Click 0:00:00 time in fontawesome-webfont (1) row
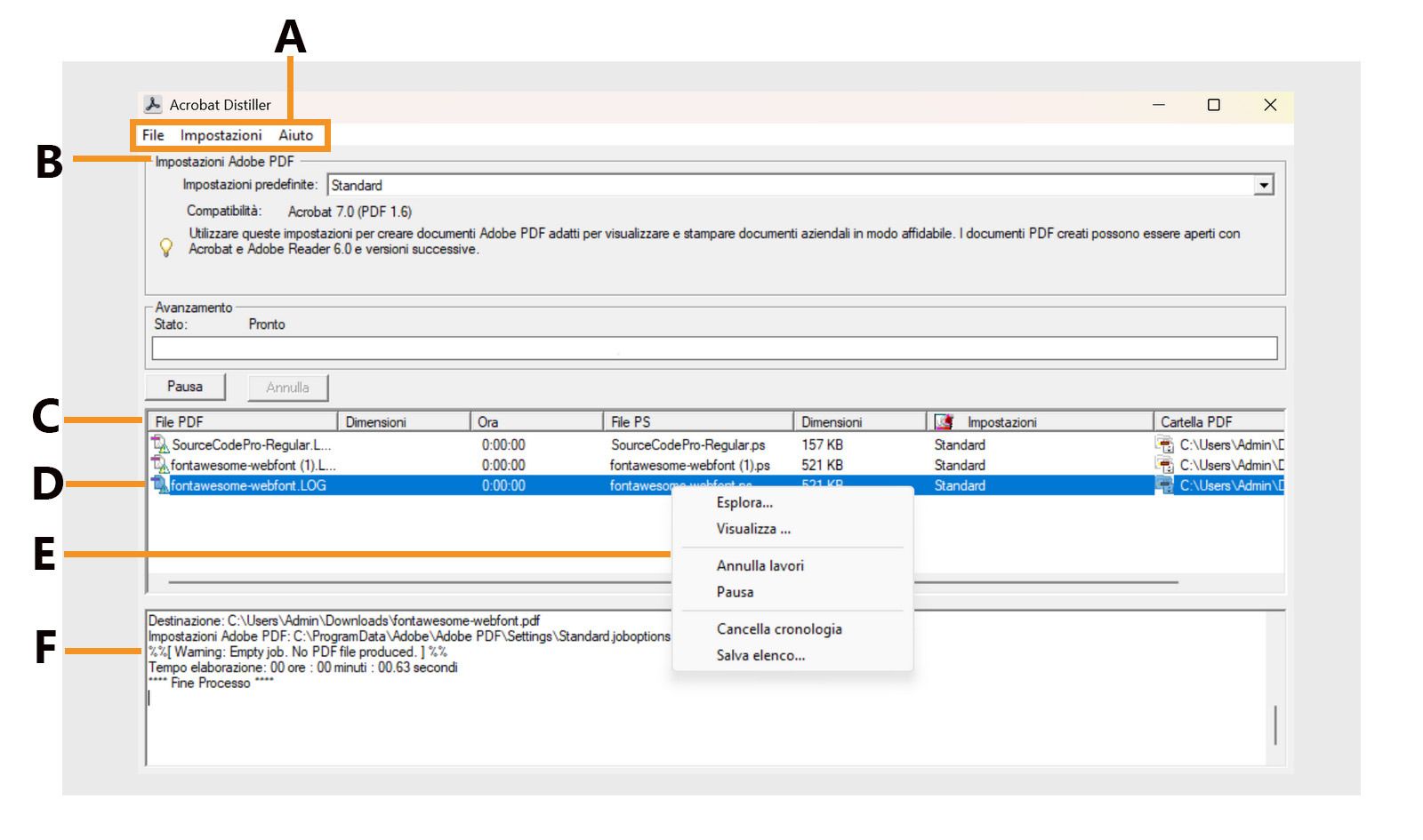This screenshot has height=840, width=1423. 503,465
